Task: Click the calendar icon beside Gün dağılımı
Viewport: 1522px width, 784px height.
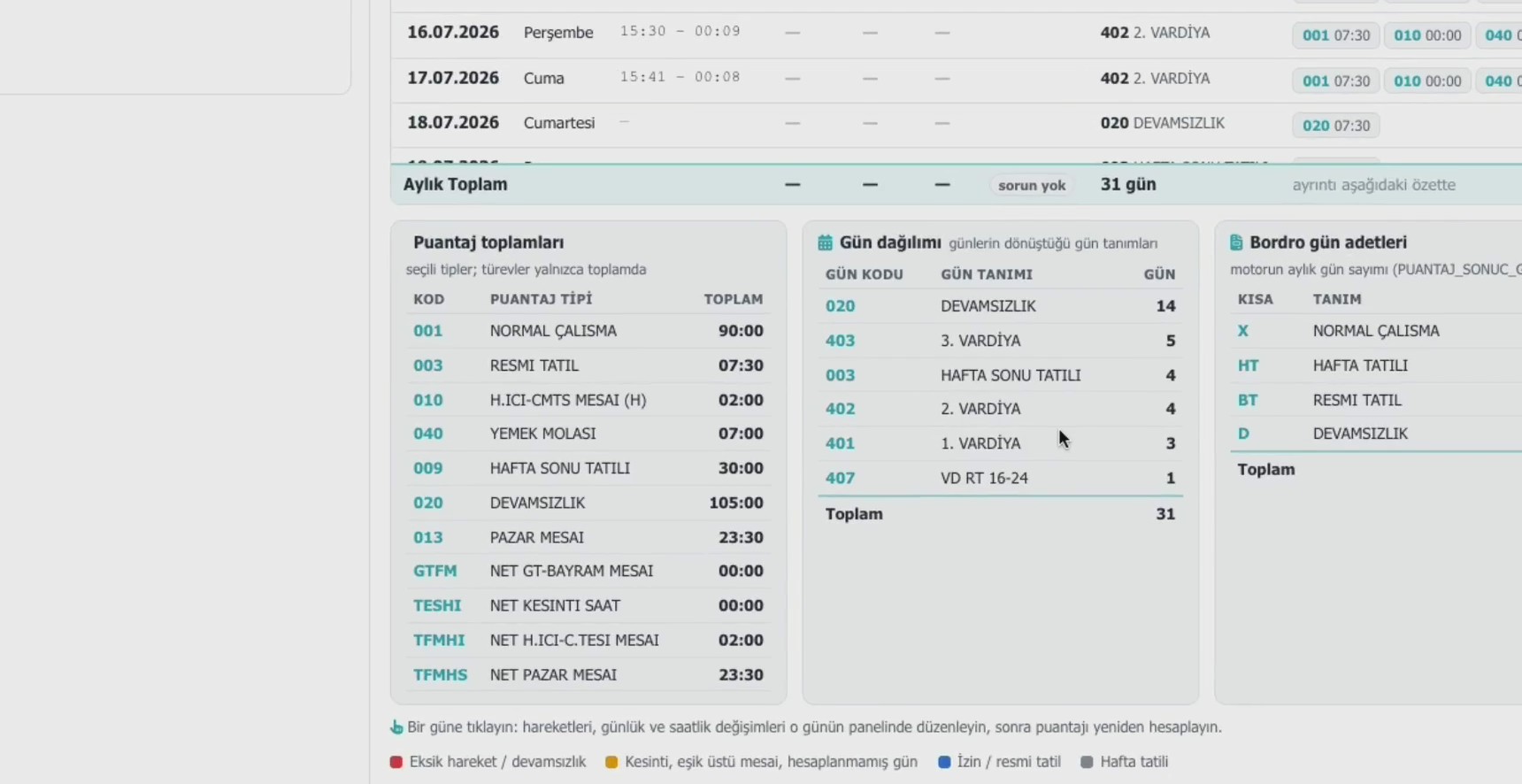Action: coord(825,242)
